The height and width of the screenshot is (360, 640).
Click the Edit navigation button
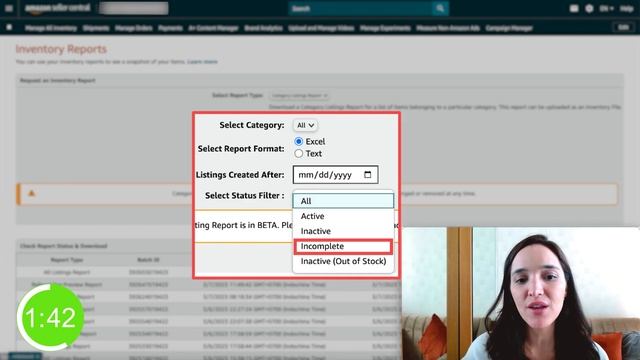coord(623,27)
